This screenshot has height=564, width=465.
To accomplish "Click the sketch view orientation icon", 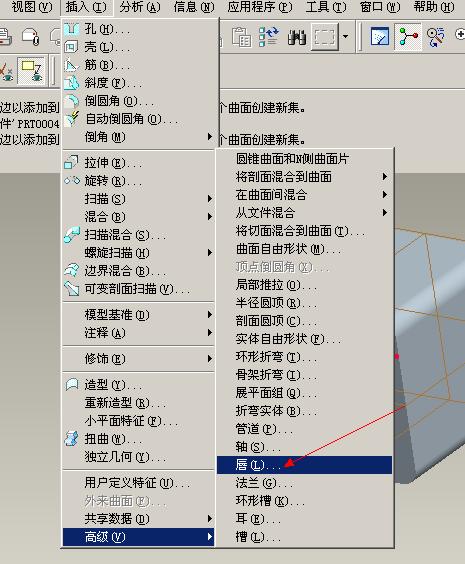I will pos(380,36).
